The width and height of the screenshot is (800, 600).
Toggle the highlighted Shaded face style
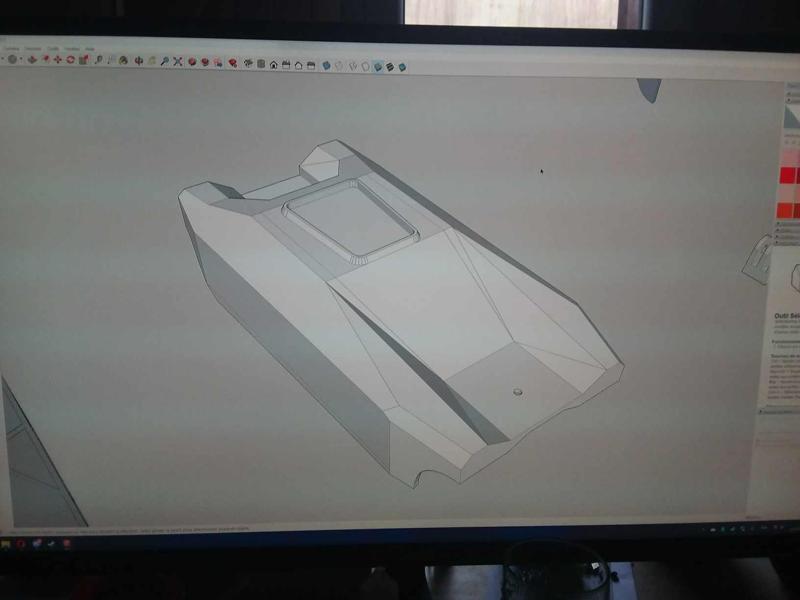[x=378, y=67]
